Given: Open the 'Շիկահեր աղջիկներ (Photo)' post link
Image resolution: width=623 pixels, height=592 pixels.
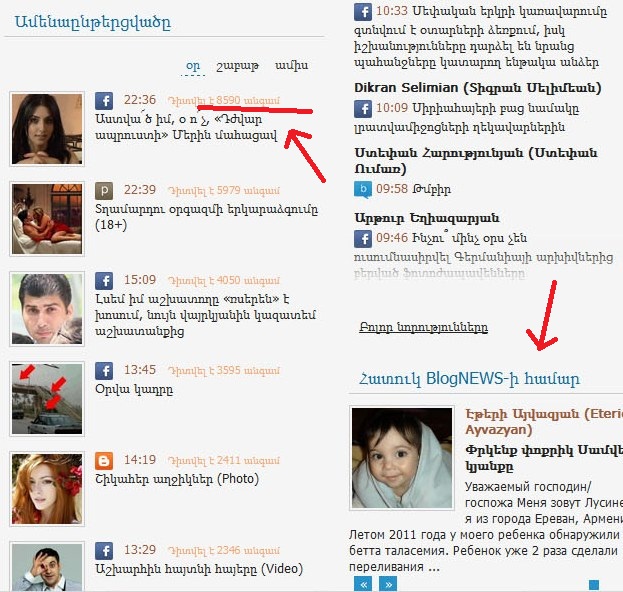Looking at the screenshot, I should coord(177,479).
